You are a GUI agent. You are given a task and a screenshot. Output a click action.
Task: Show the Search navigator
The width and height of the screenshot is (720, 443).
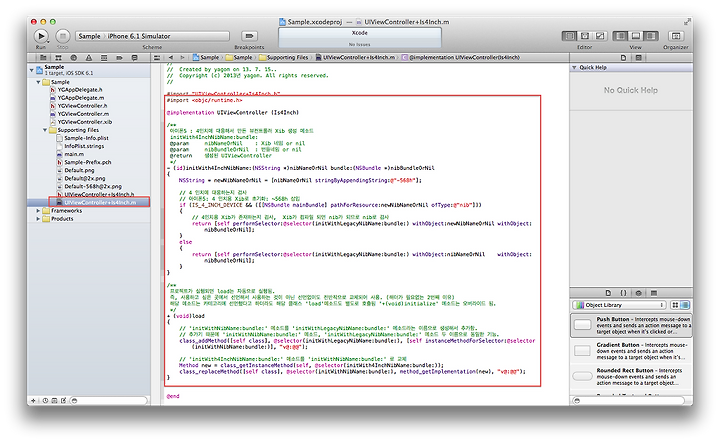click(x=73, y=58)
